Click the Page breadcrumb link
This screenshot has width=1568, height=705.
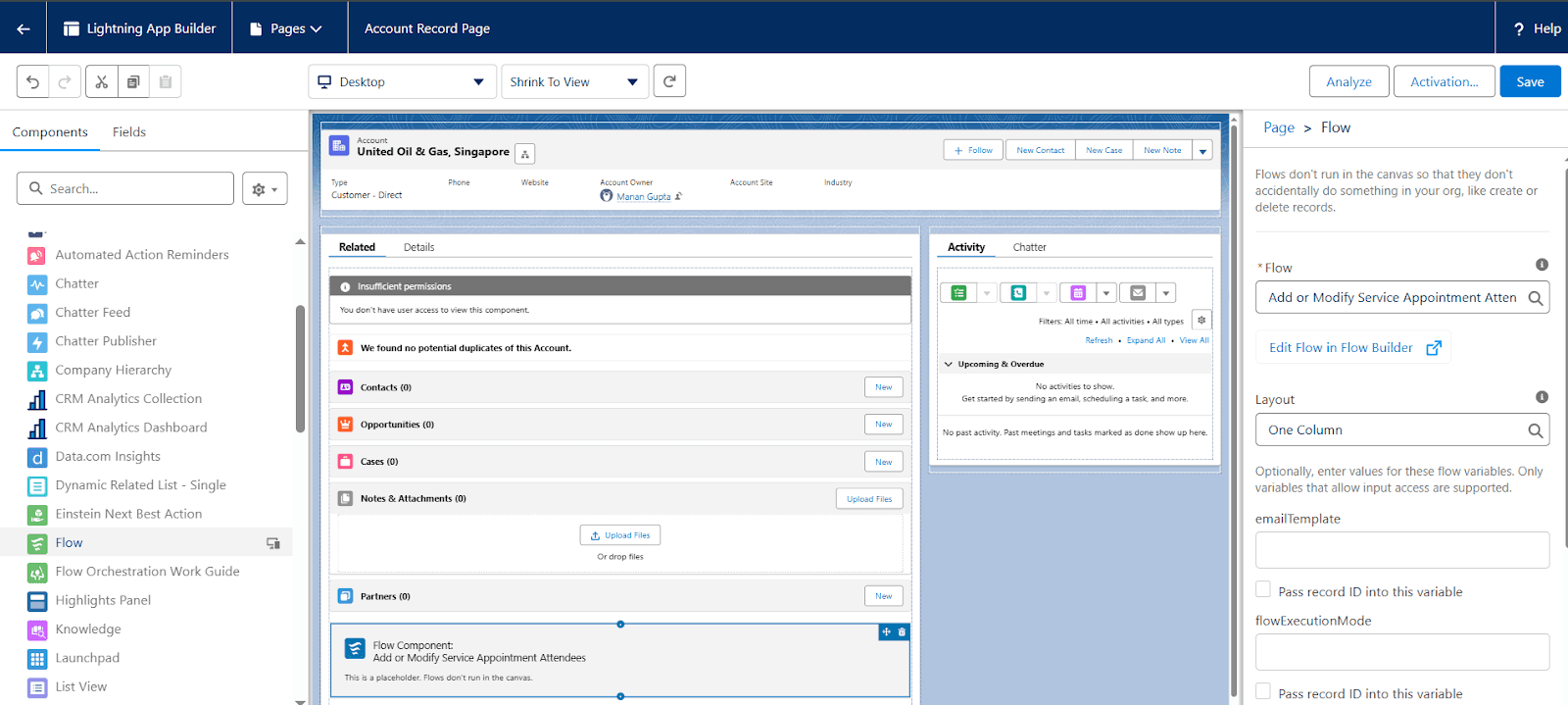pos(1279,127)
